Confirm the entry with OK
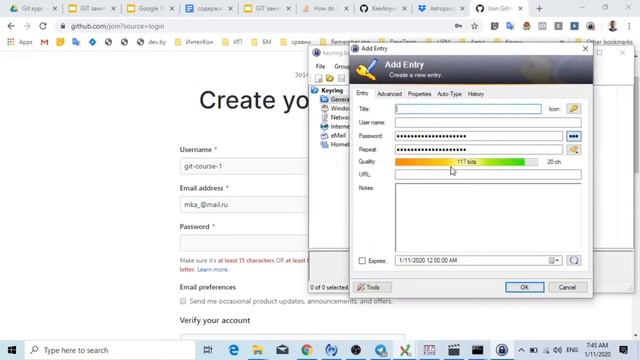640x360 pixels. tap(524, 287)
